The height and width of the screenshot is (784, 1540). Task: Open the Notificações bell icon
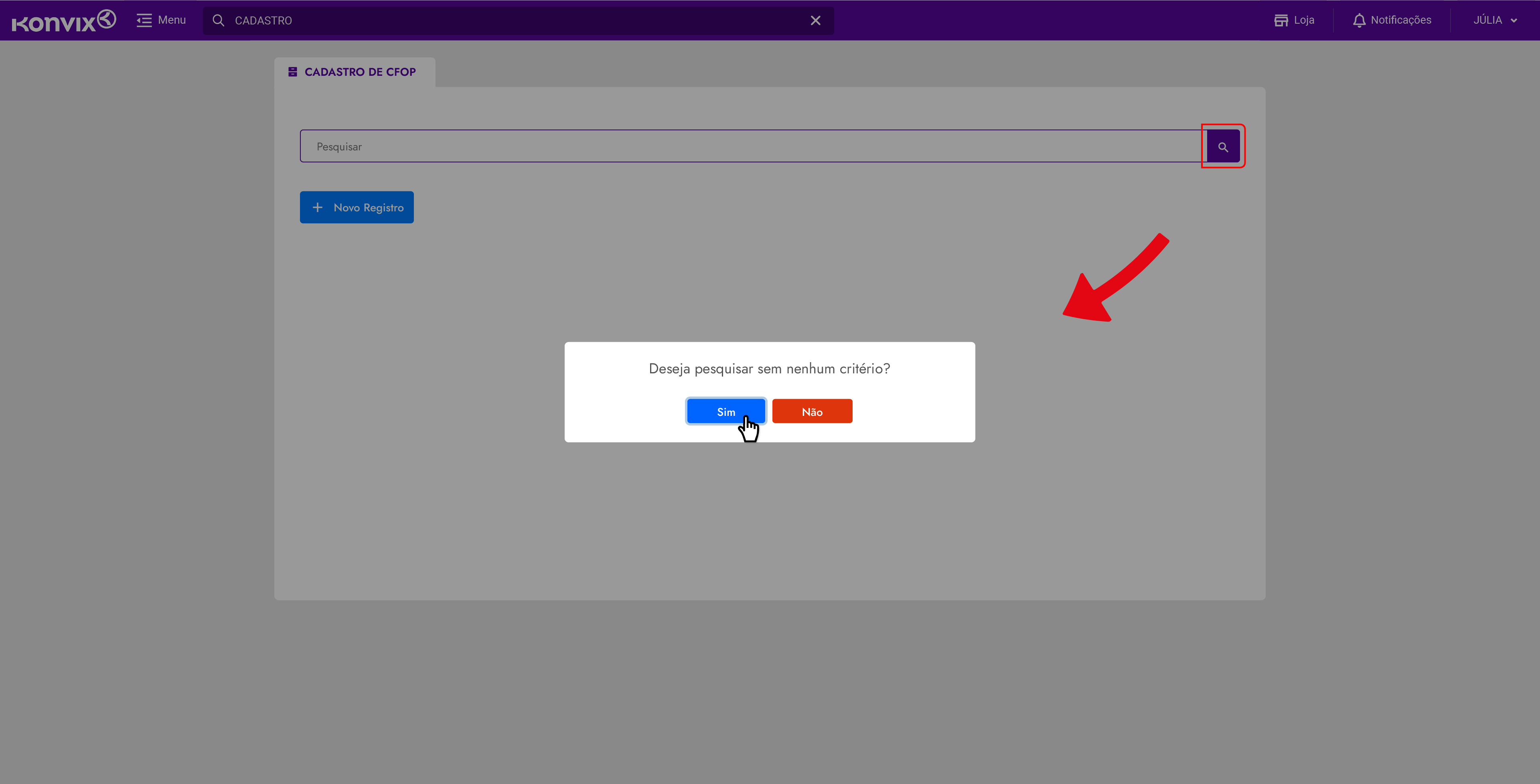click(1359, 20)
